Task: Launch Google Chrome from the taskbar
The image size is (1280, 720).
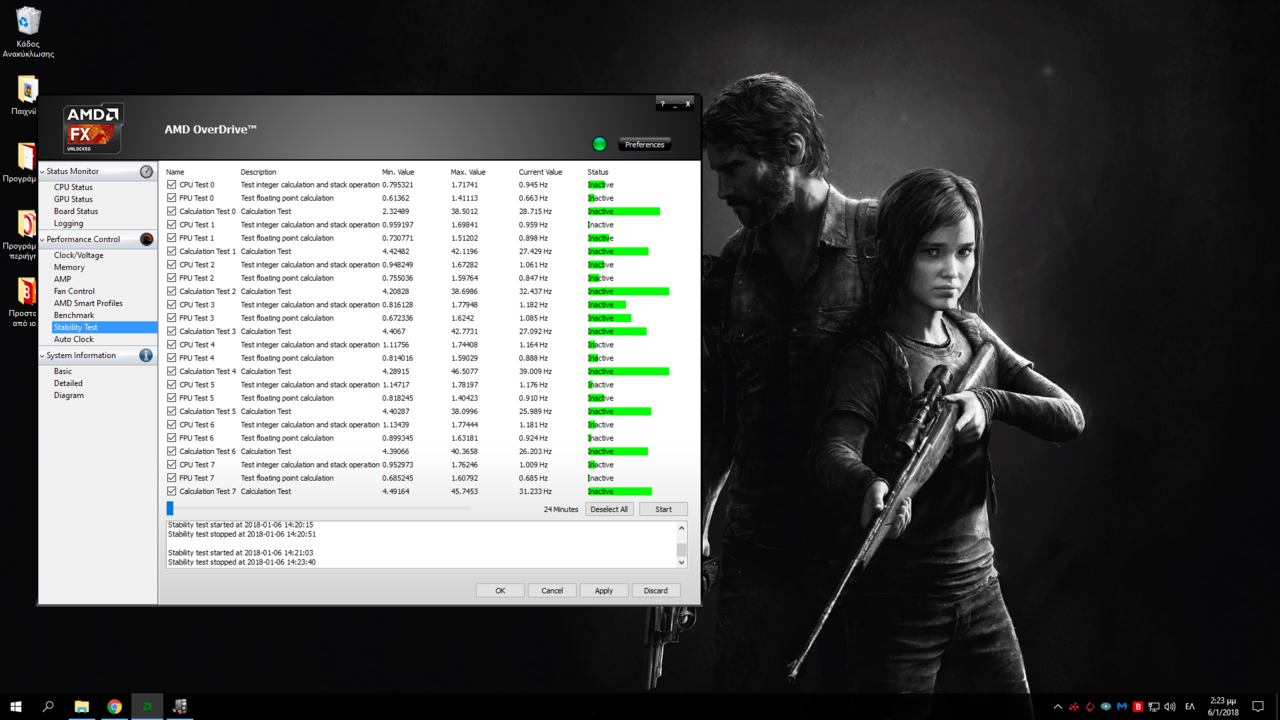Action: (114, 706)
